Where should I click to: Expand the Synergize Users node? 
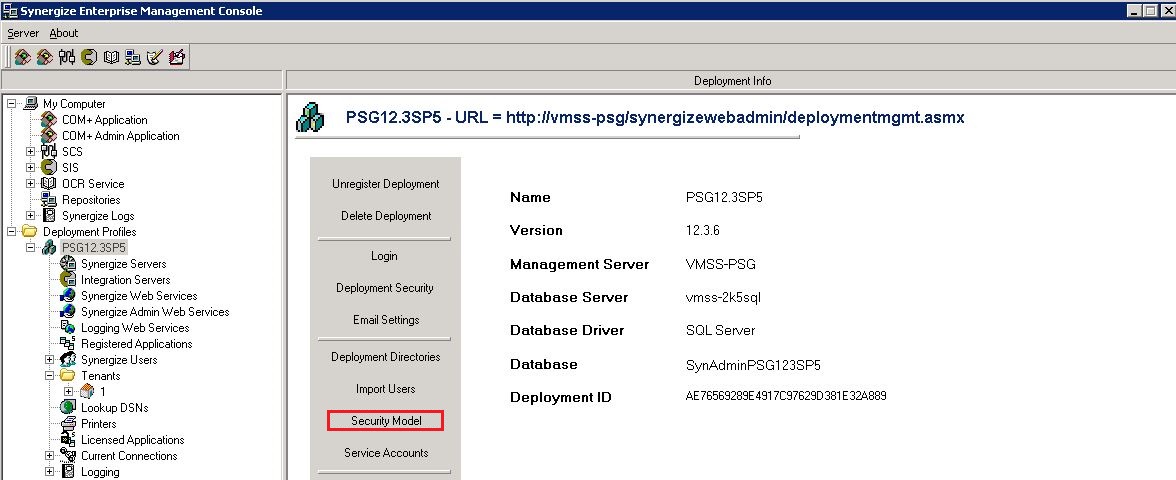50,359
